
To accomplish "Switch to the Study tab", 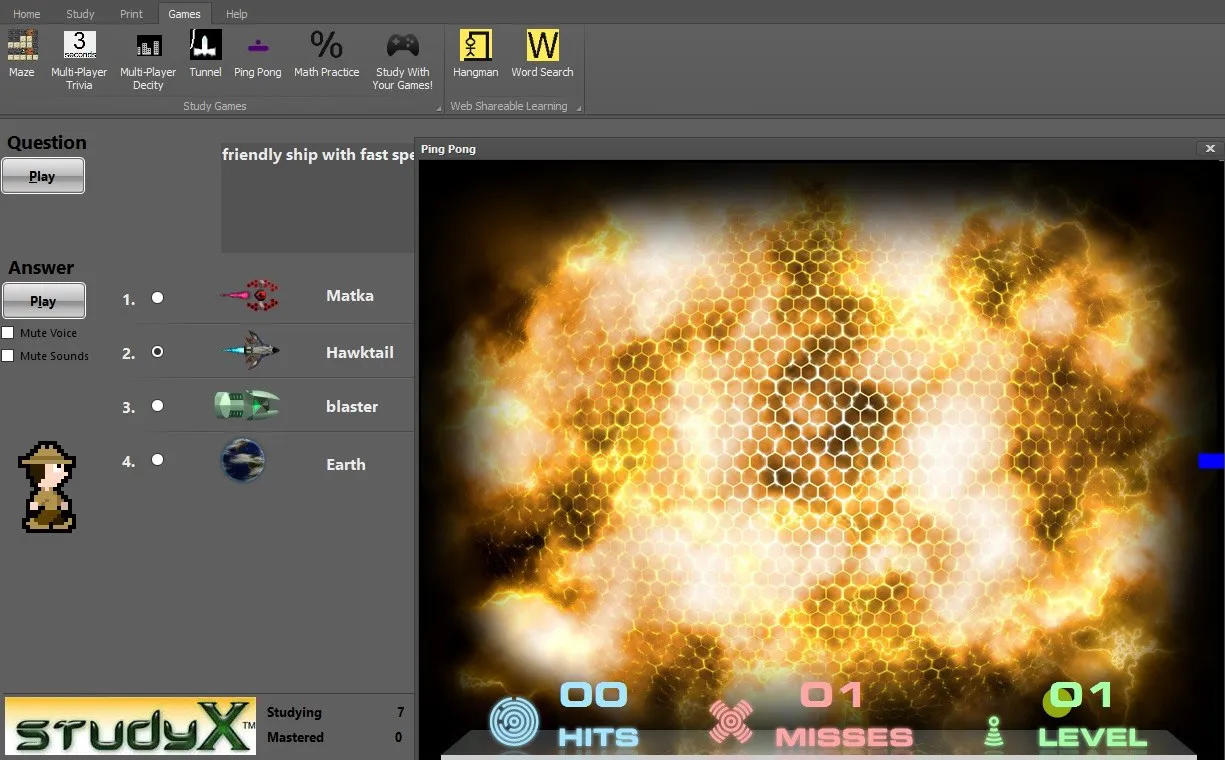I will tap(80, 14).
